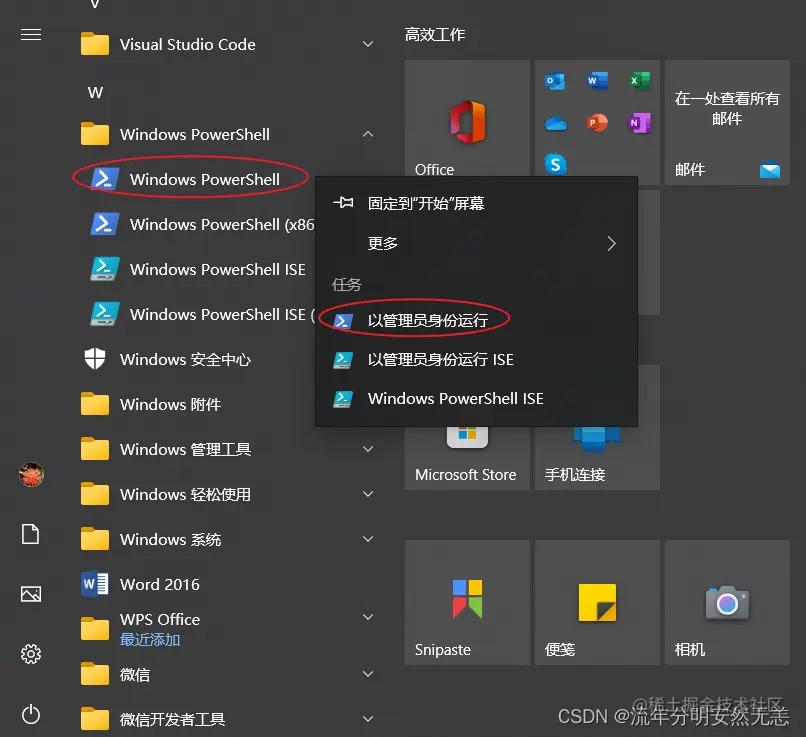Open Documents from the sidebar icon
Screen dimensions: 806x737
(x=30, y=534)
